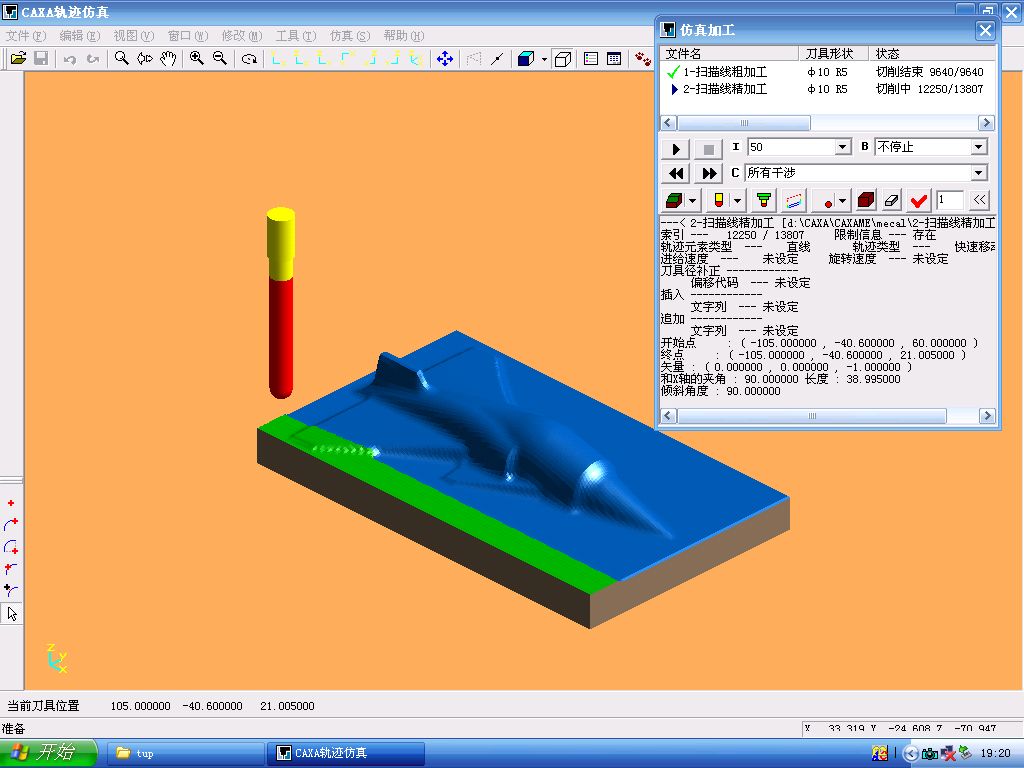This screenshot has height=768, width=1024.
Task: Click the rainbow toolpath display icon
Action: point(793,200)
